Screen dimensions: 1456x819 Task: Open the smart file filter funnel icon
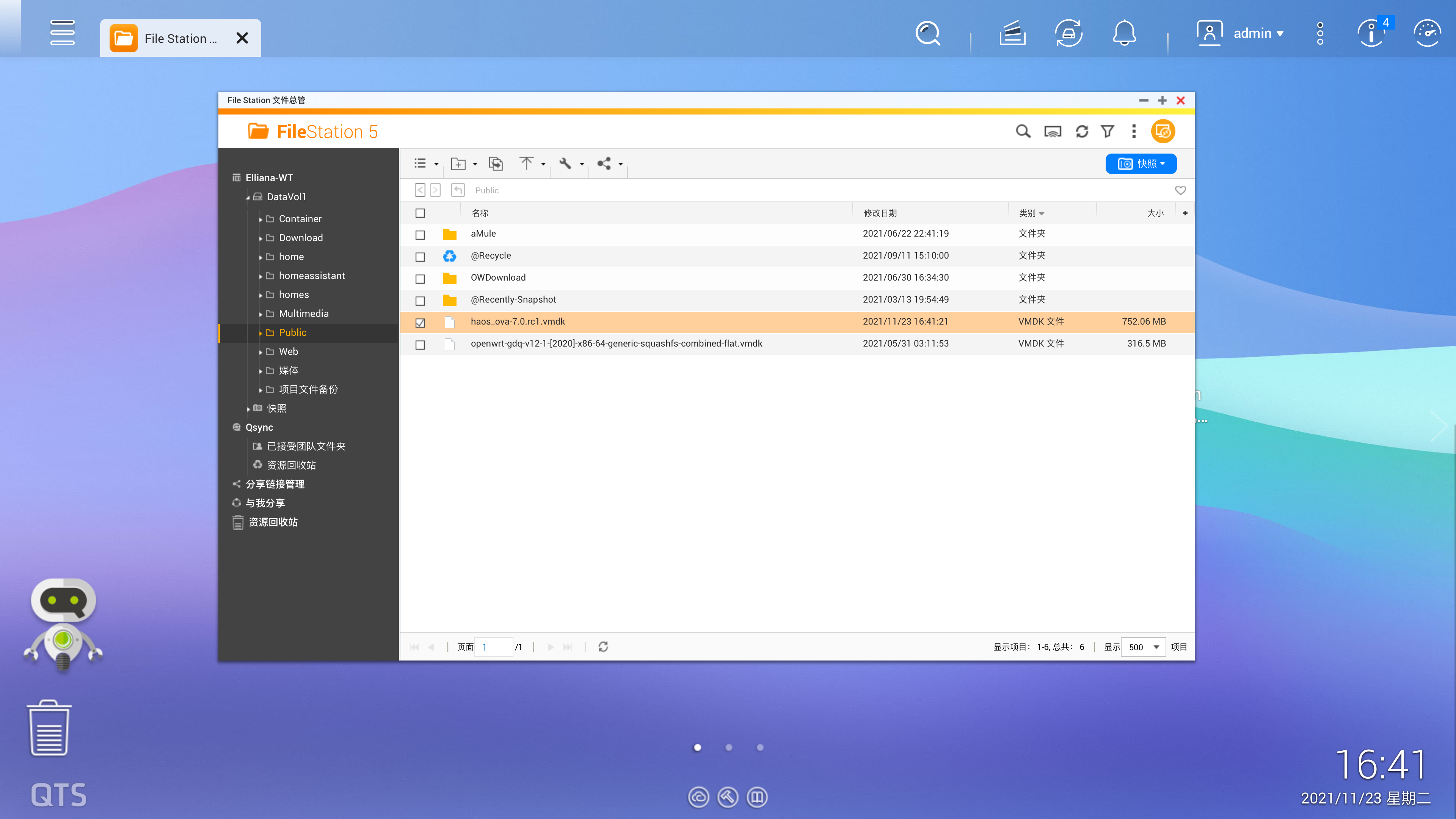[x=1108, y=132]
